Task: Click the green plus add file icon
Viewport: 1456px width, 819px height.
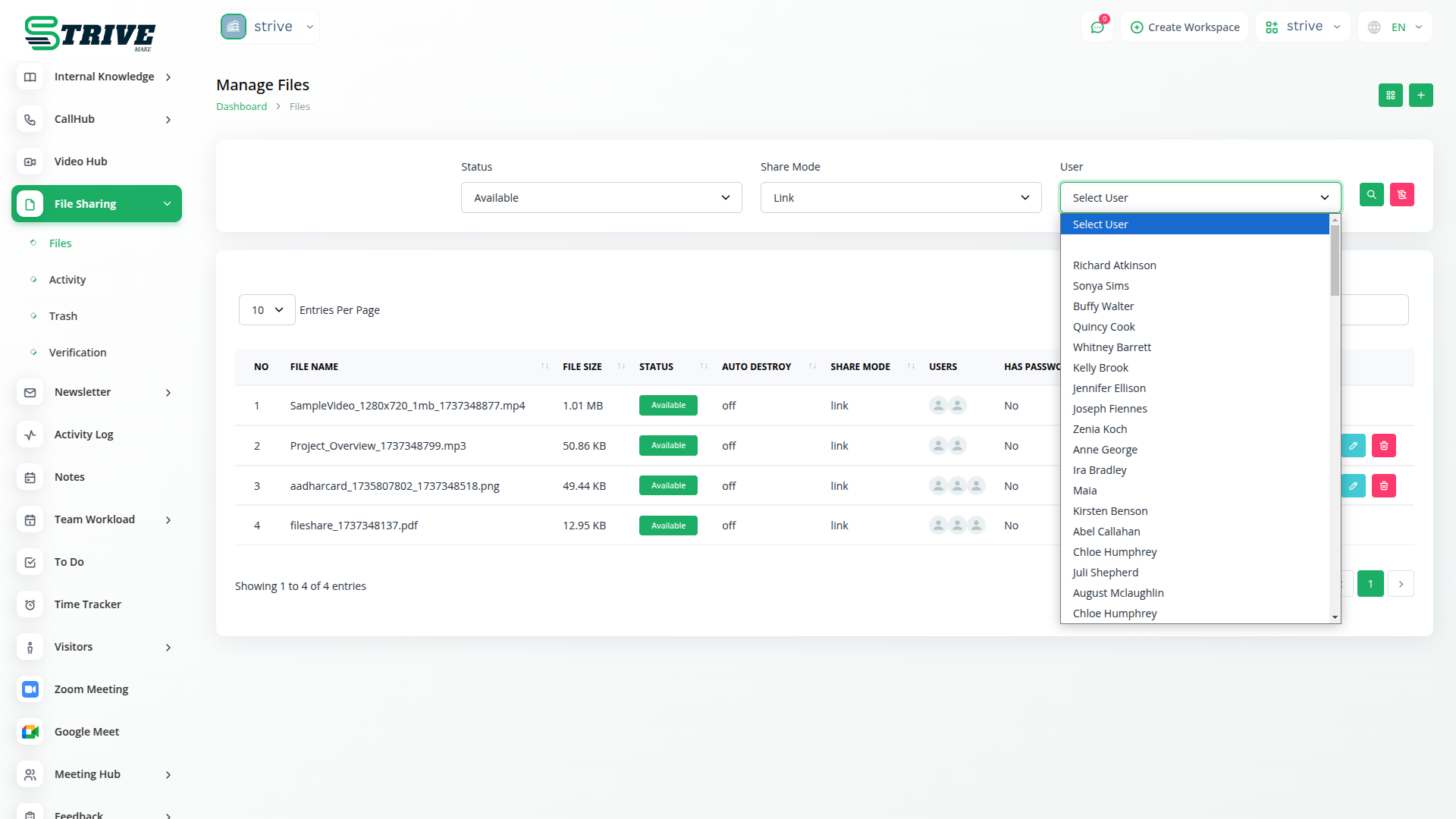Action: pos(1420,96)
